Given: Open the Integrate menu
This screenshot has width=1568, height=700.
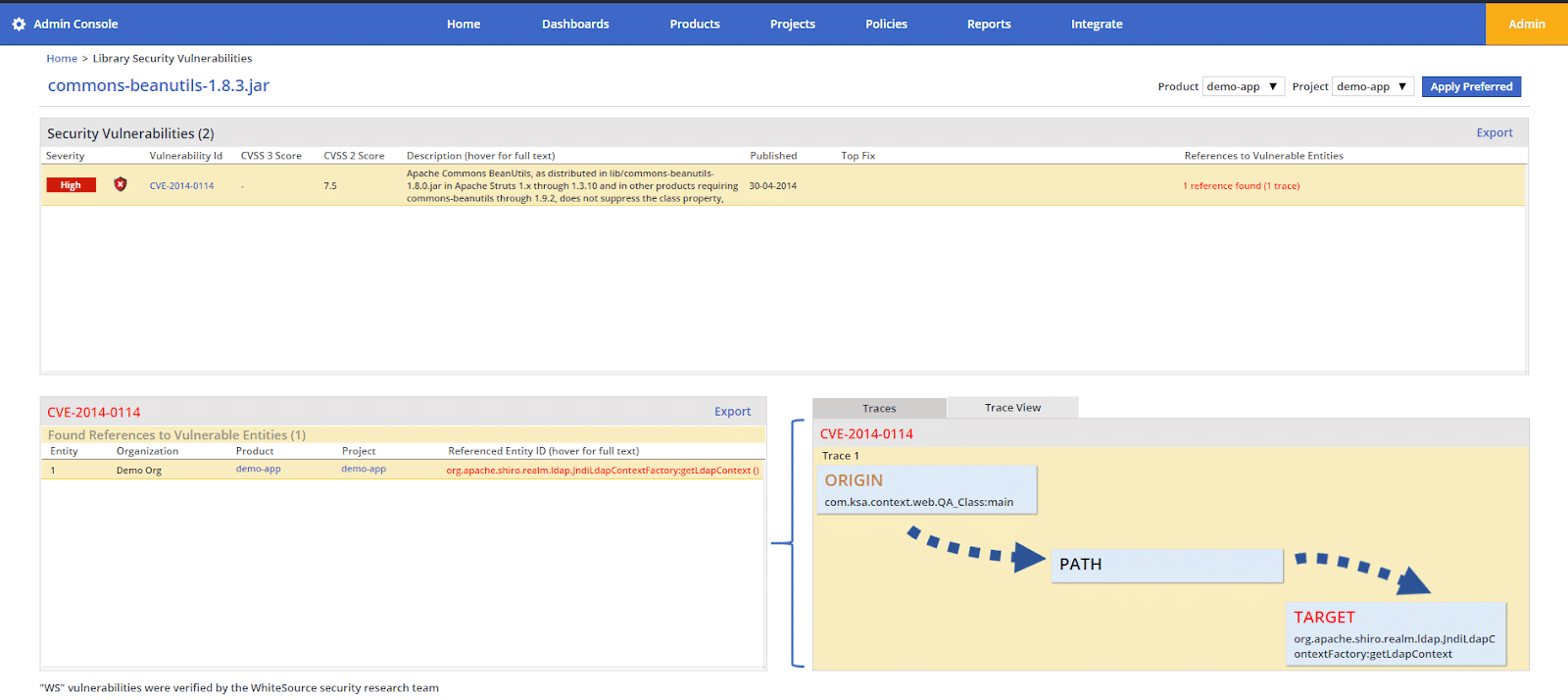Looking at the screenshot, I should click(x=1097, y=25).
